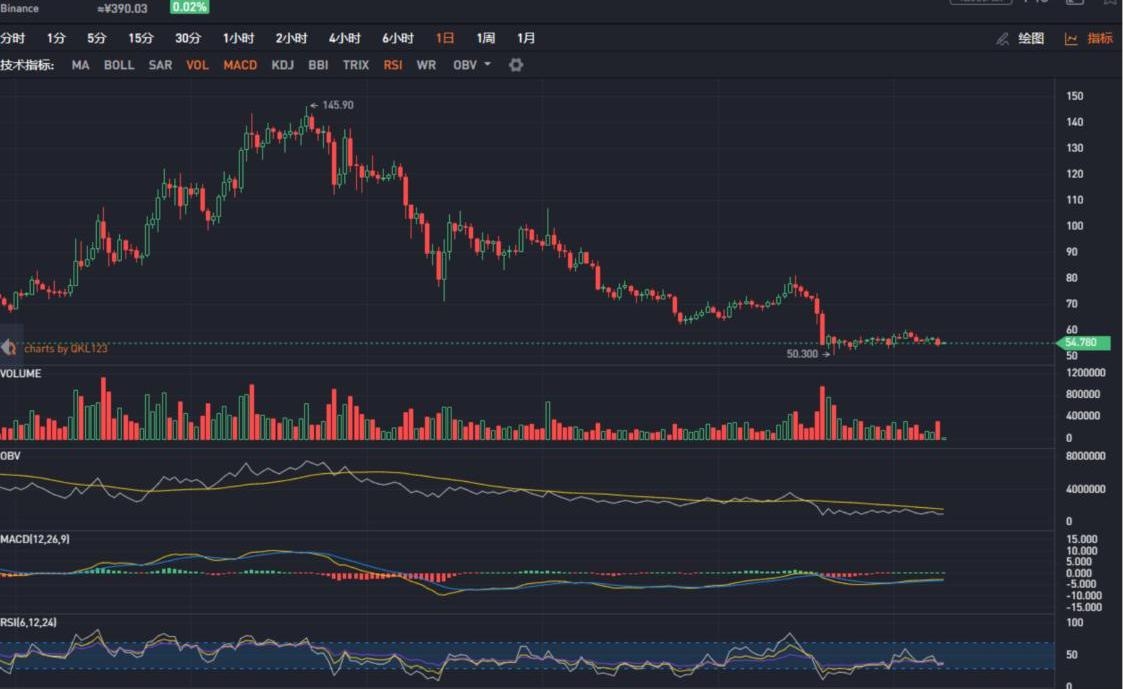Switch to 分时 time-sharing view
This screenshot has height=689, width=1123.
[x=12, y=38]
